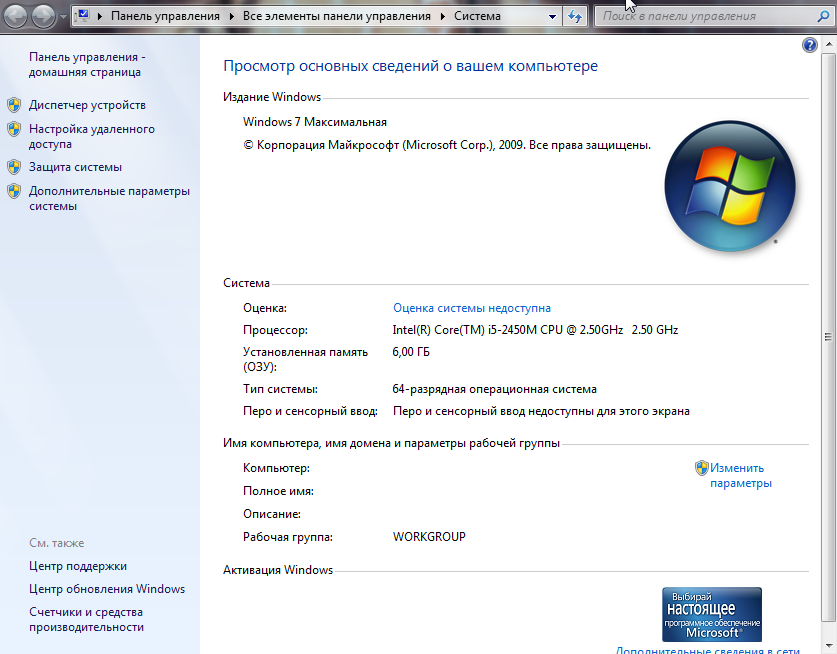Screen dimensions: 837x654
Task: Open Оценка системы недоступна link
Action: click(472, 308)
